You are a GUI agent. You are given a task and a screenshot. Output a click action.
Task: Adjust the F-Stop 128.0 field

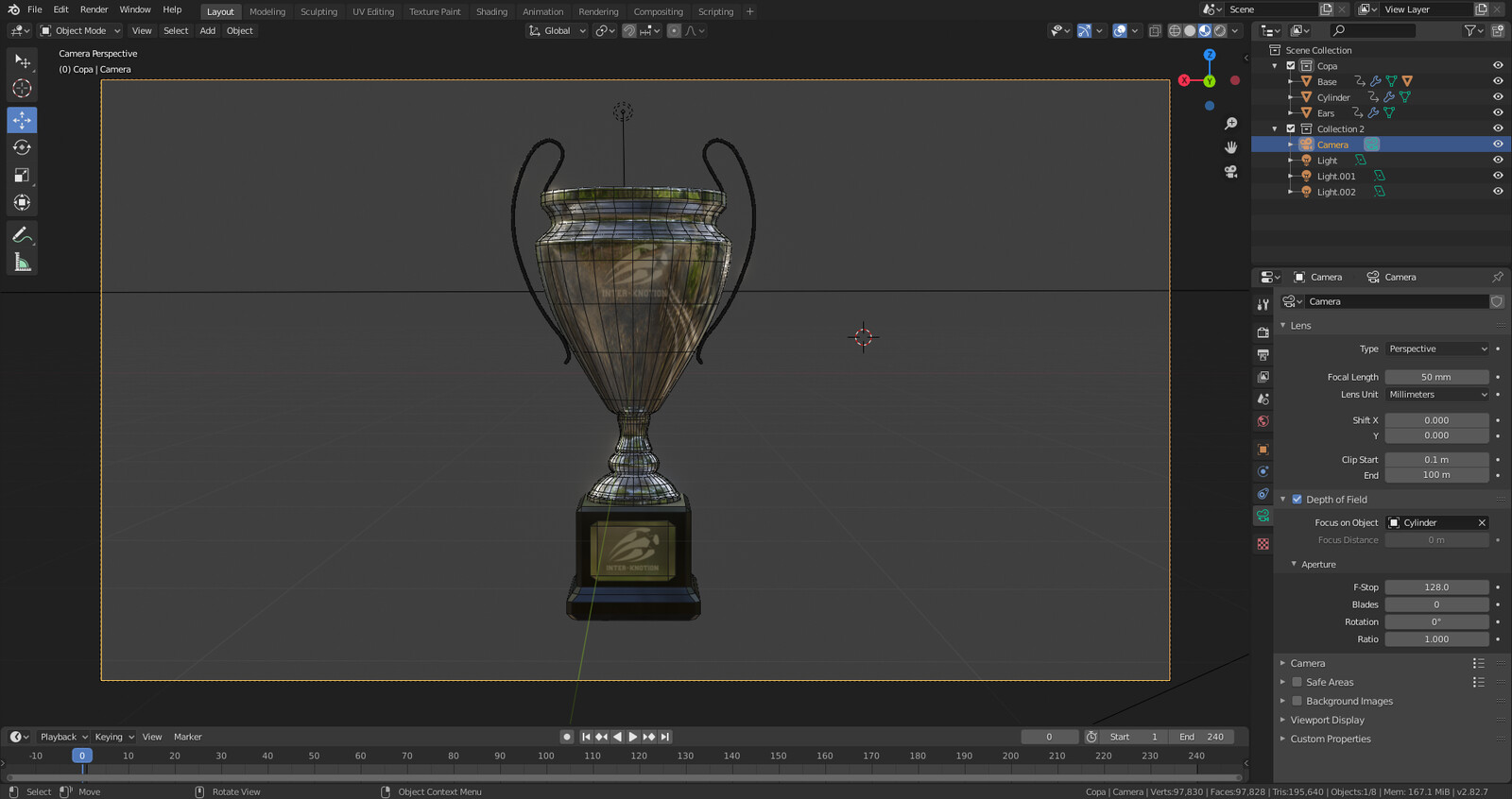(x=1436, y=587)
